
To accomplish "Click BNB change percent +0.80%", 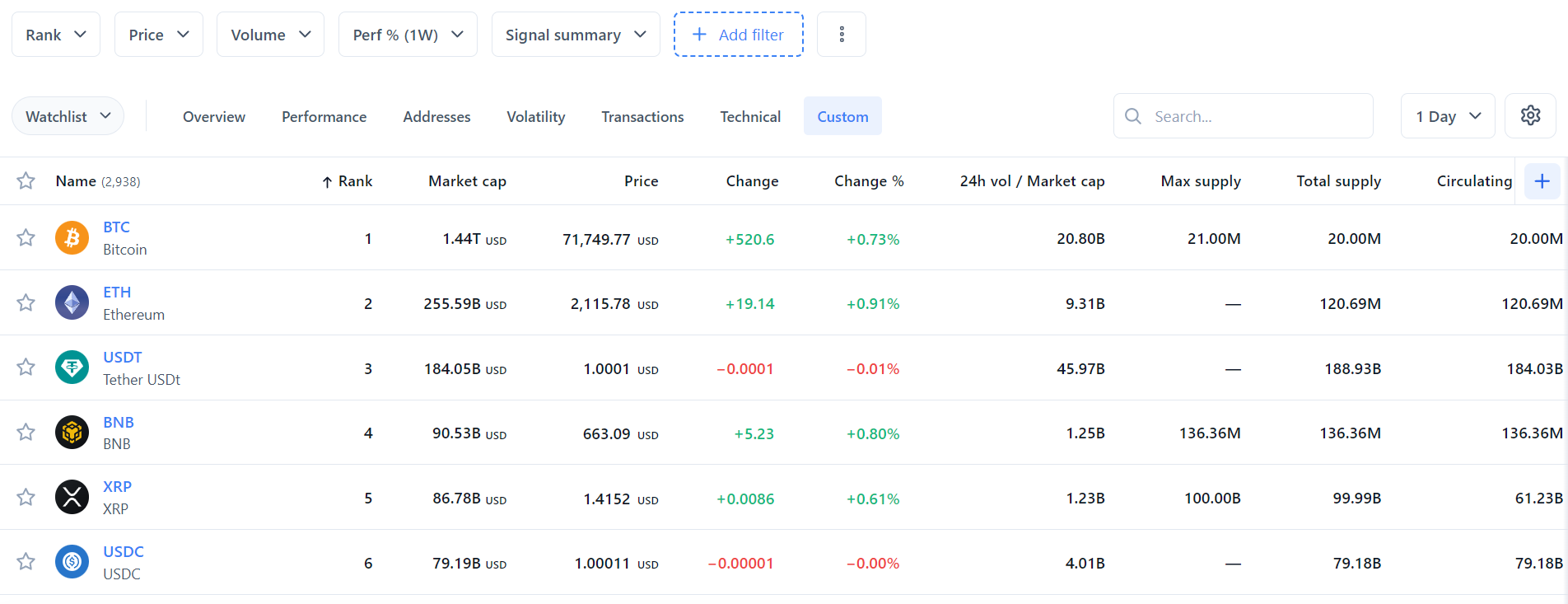I will click(873, 433).
